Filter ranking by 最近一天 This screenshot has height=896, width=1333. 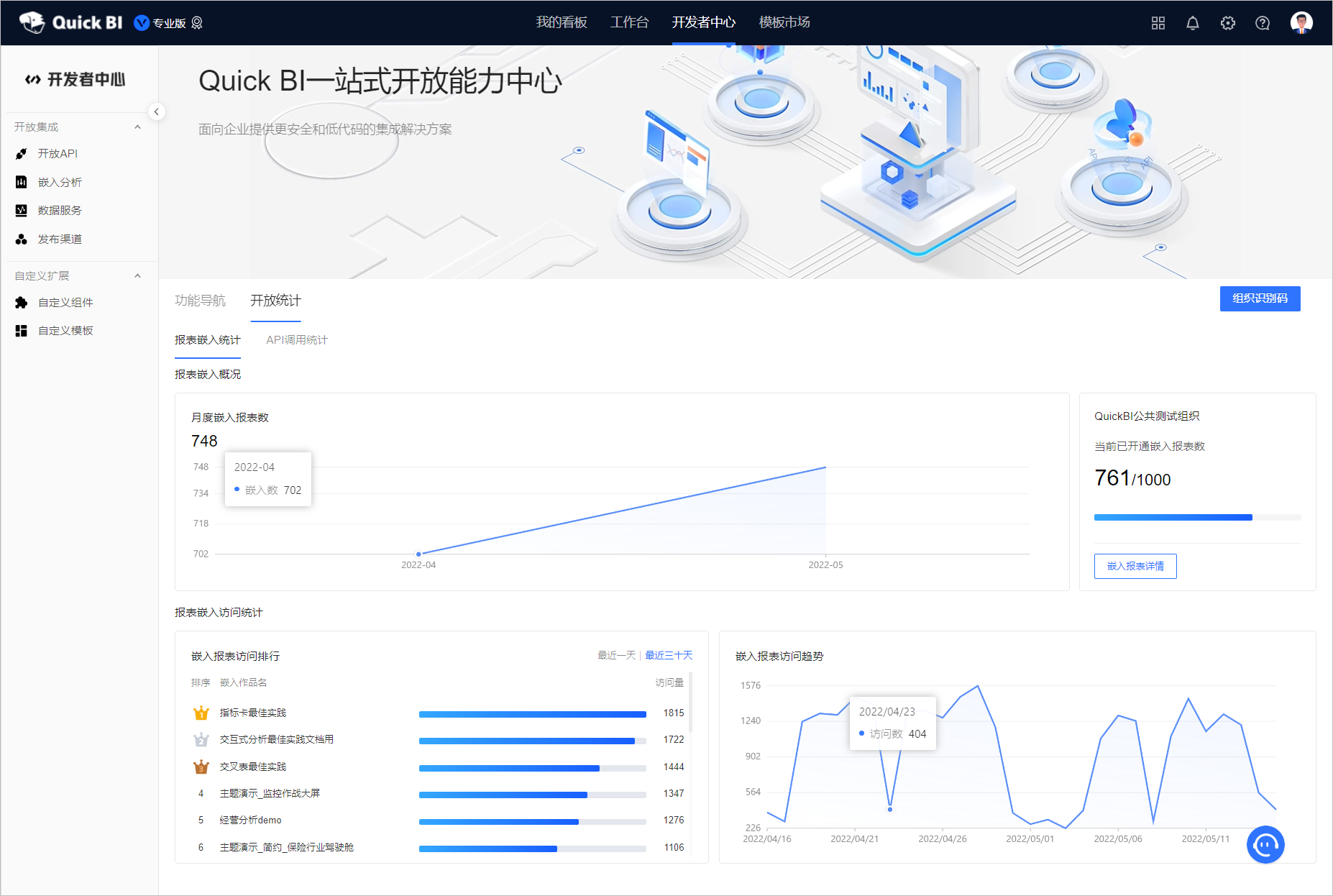point(616,655)
